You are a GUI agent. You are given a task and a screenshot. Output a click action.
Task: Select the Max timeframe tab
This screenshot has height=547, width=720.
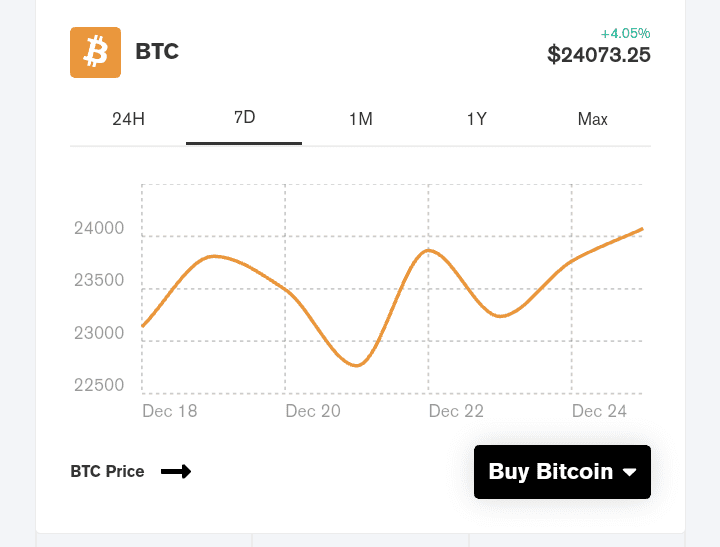pos(592,119)
